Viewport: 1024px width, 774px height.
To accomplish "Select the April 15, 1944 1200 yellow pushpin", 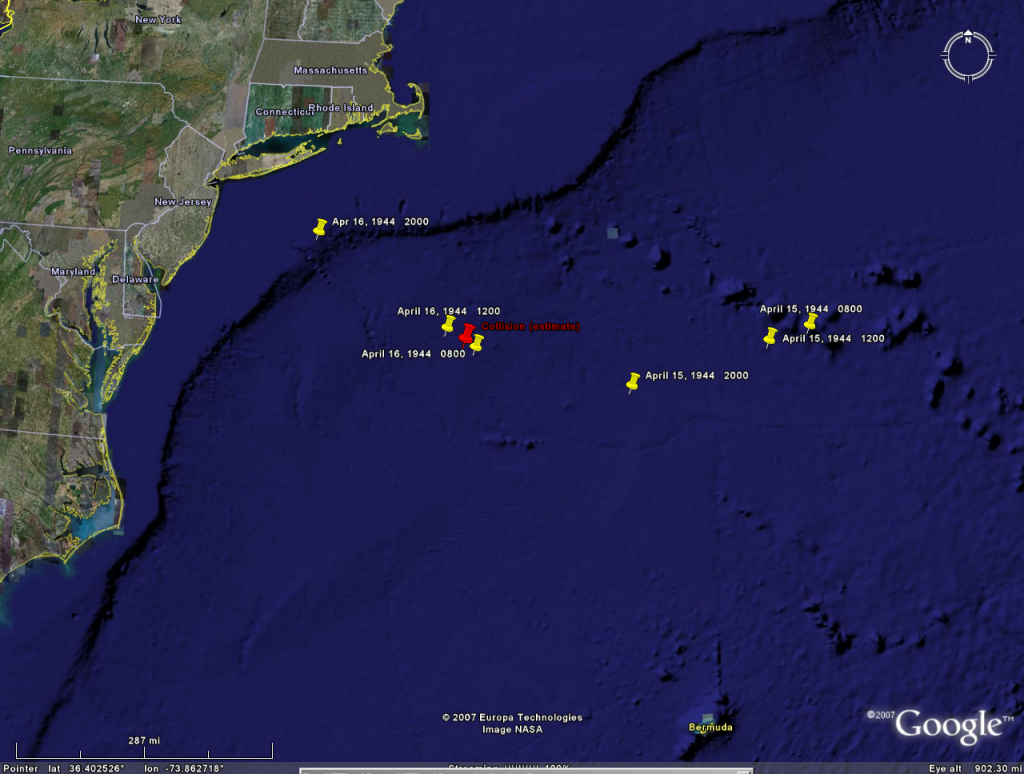I will pos(770,336).
